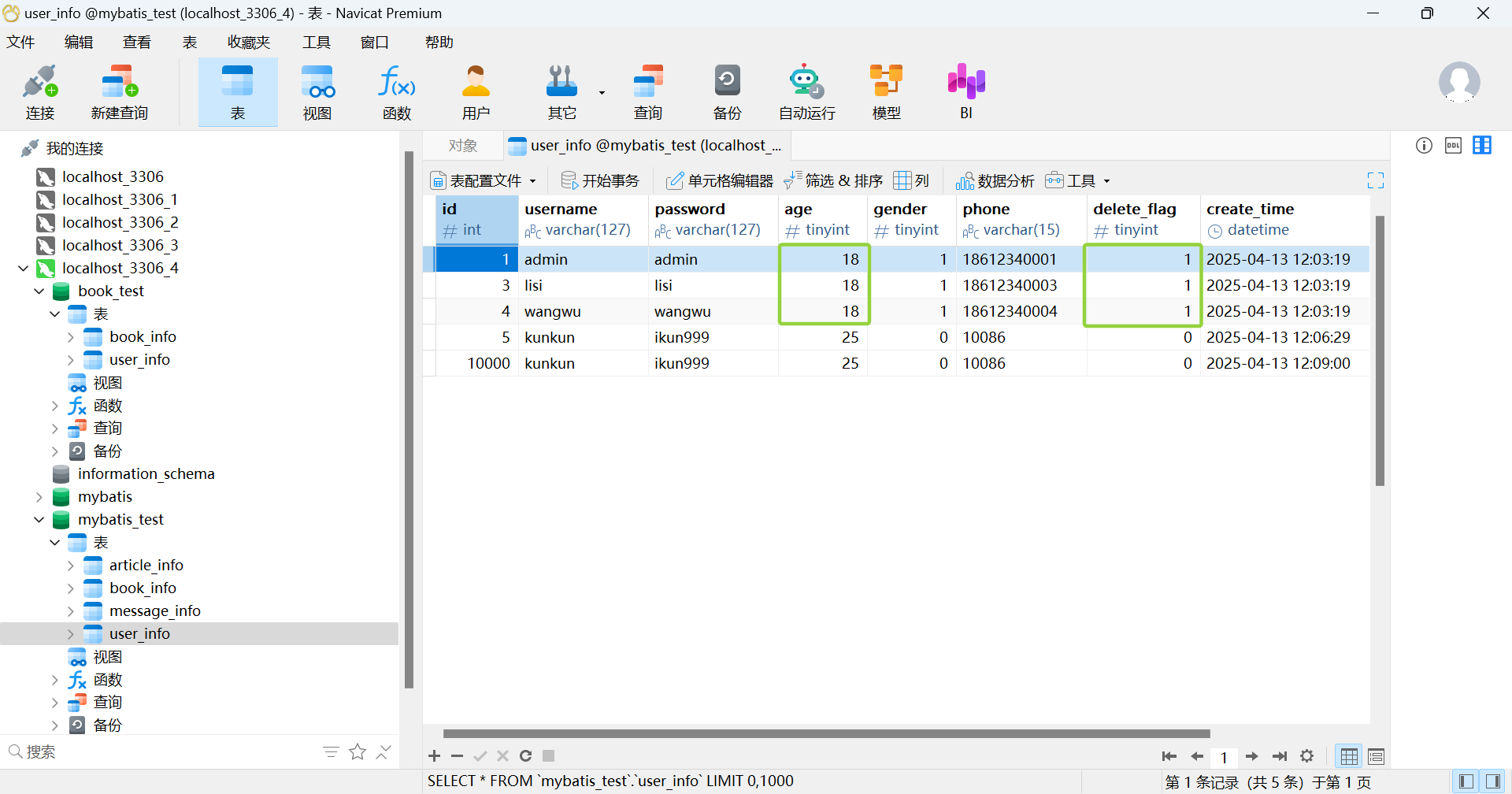
Task: Click the create_time column header
Action: pos(1284,219)
